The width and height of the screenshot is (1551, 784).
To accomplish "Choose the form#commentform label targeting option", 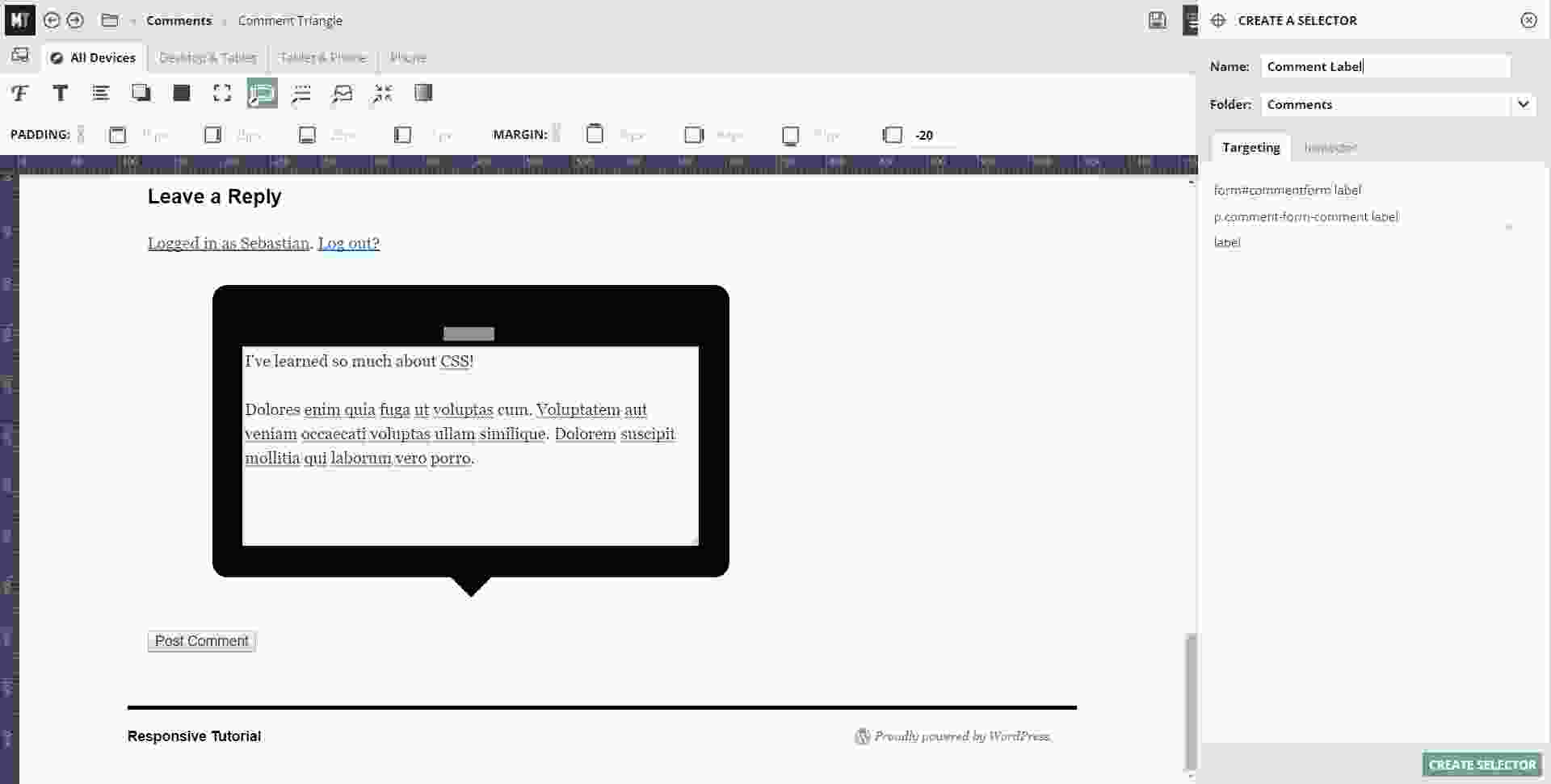I will click(1287, 191).
